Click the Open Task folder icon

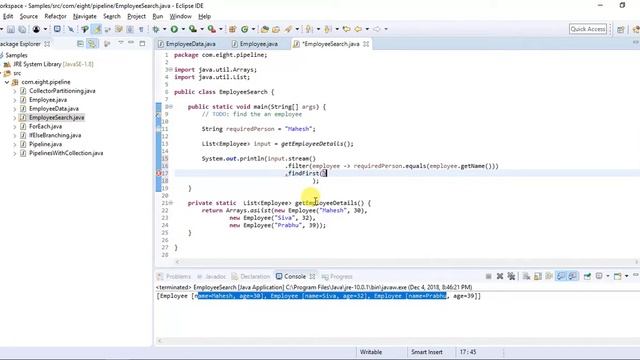click(x=276, y=29)
